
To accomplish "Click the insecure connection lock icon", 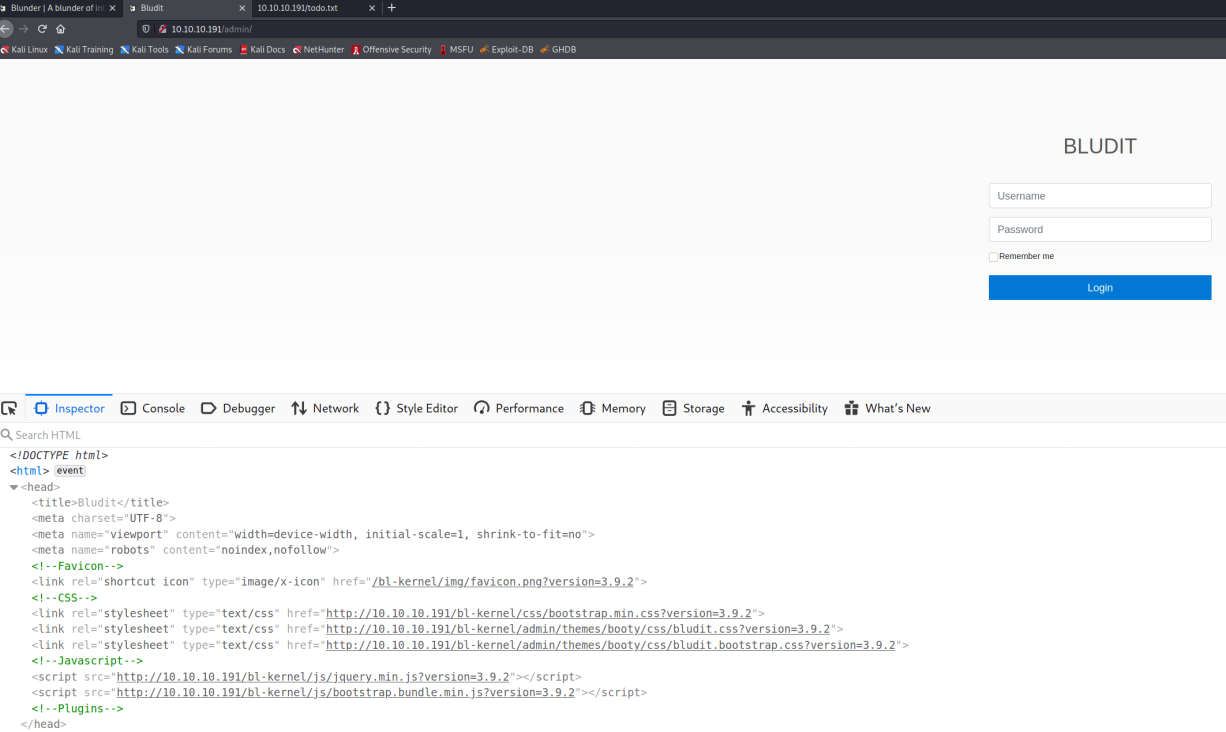I will [x=162, y=29].
